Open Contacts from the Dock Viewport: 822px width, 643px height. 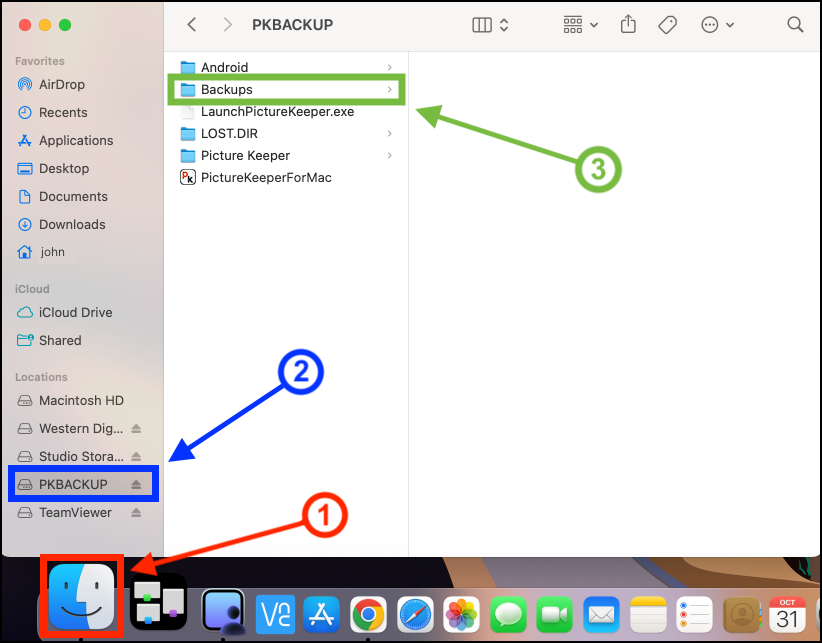point(741,614)
